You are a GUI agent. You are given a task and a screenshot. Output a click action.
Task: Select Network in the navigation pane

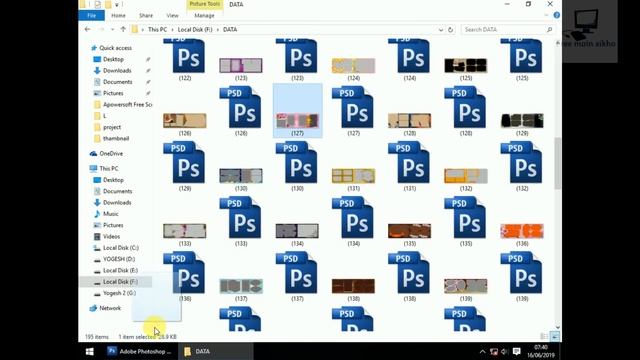[110, 308]
